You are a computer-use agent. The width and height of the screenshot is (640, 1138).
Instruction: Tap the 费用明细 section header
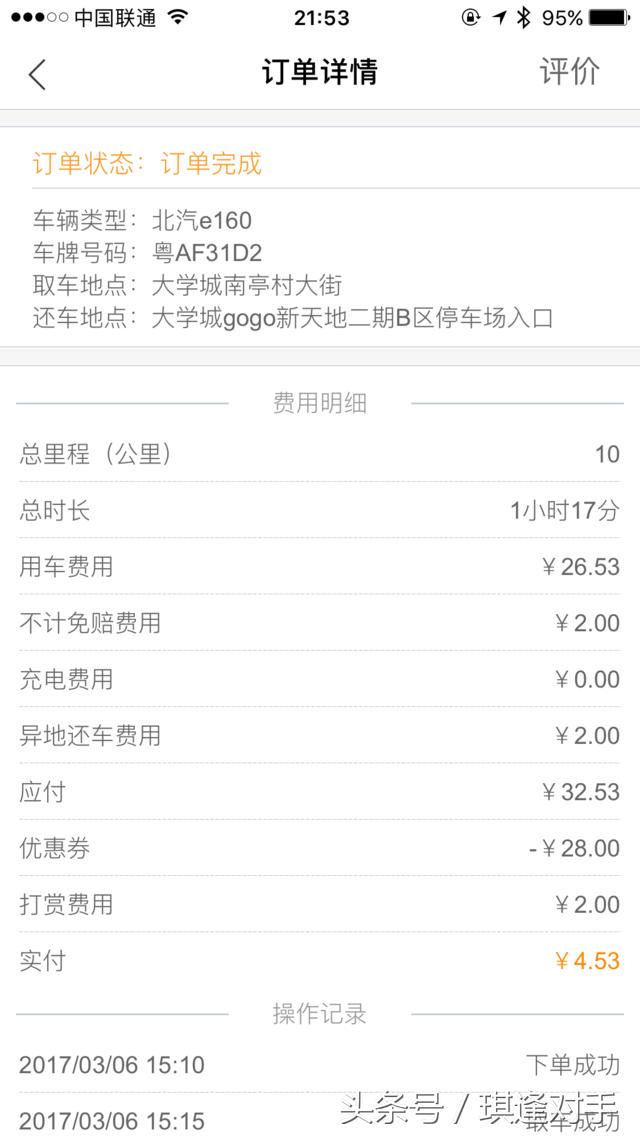click(x=320, y=403)
